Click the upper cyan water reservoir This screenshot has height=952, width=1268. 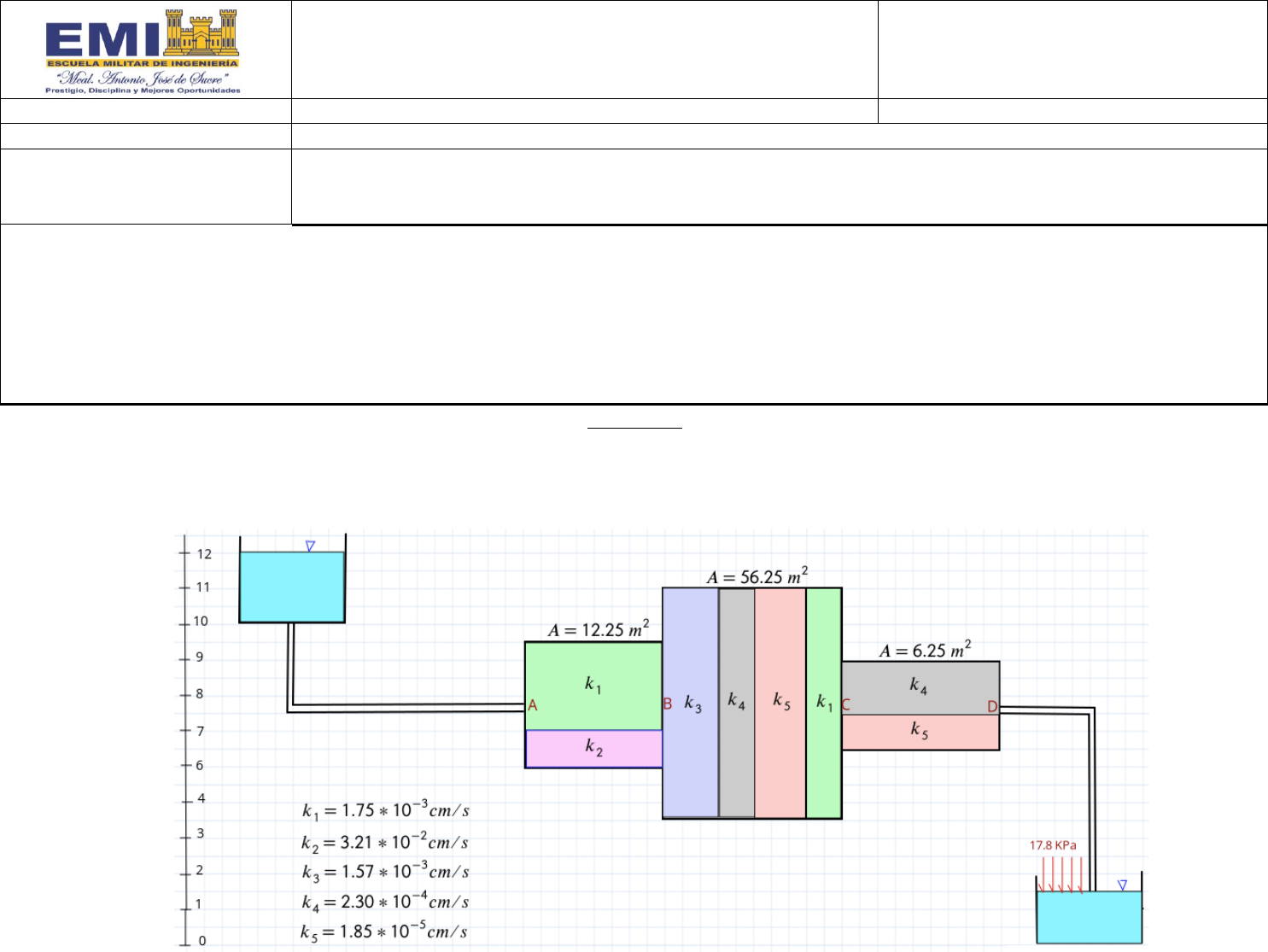pos(292,587)
